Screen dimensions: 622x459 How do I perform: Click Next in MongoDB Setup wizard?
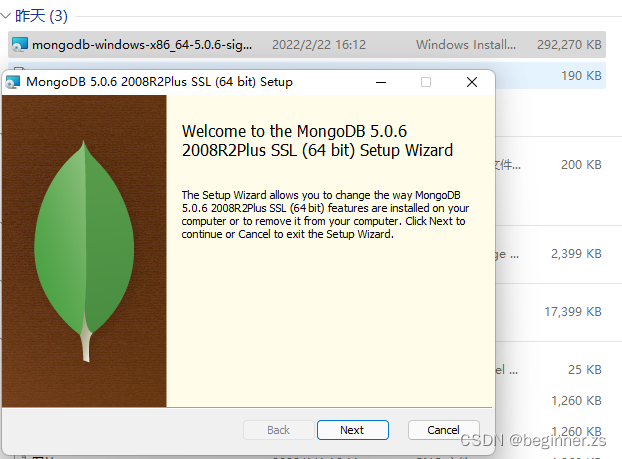(x=353, y=430)
